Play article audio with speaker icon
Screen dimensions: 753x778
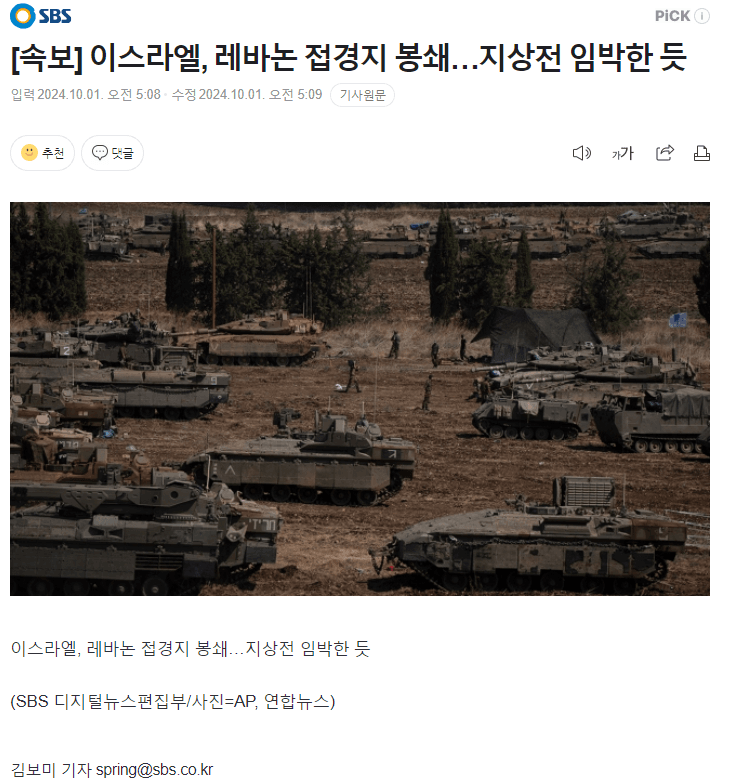coord(581,153)
